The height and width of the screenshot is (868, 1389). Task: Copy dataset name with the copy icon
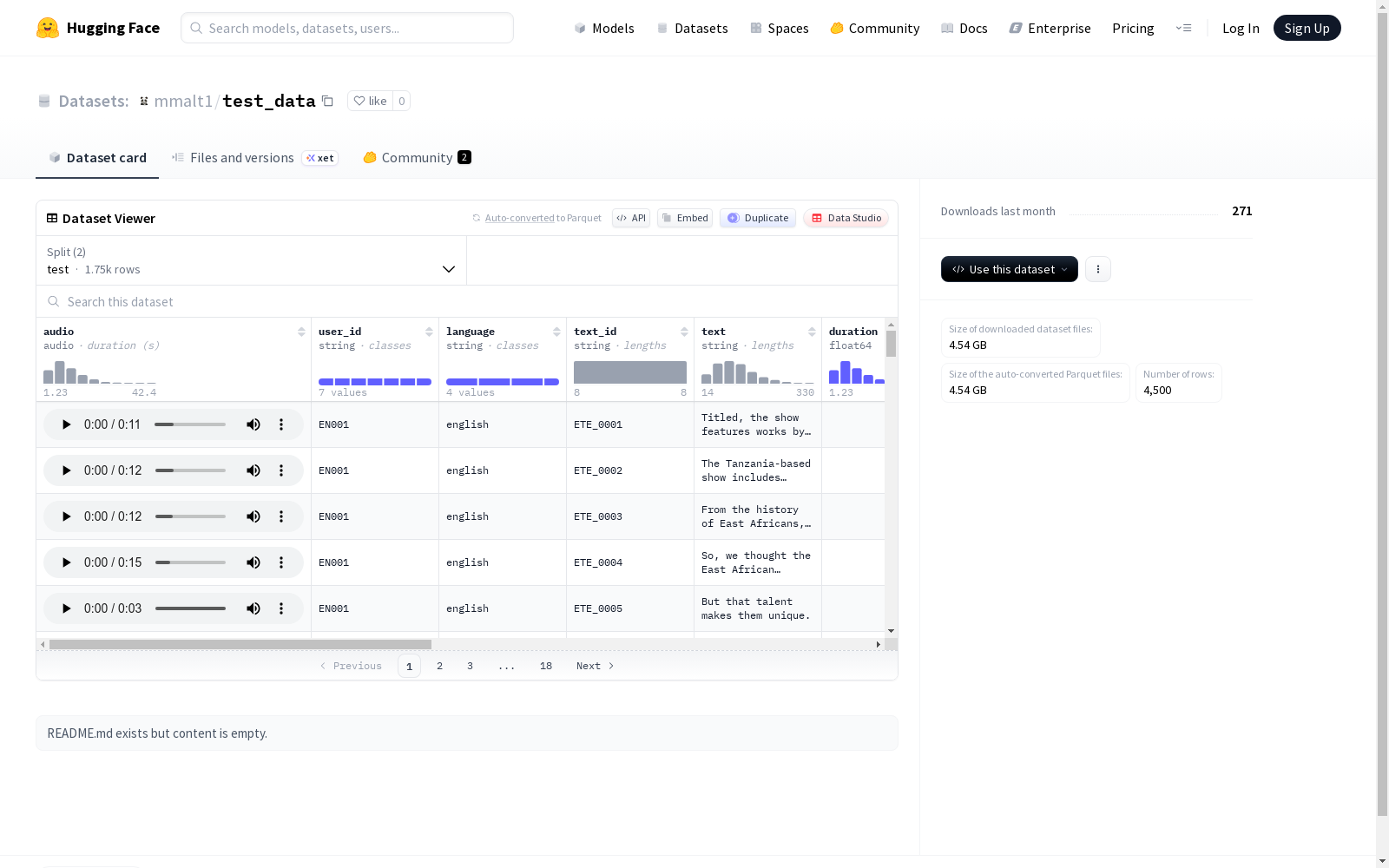(327, 101)
